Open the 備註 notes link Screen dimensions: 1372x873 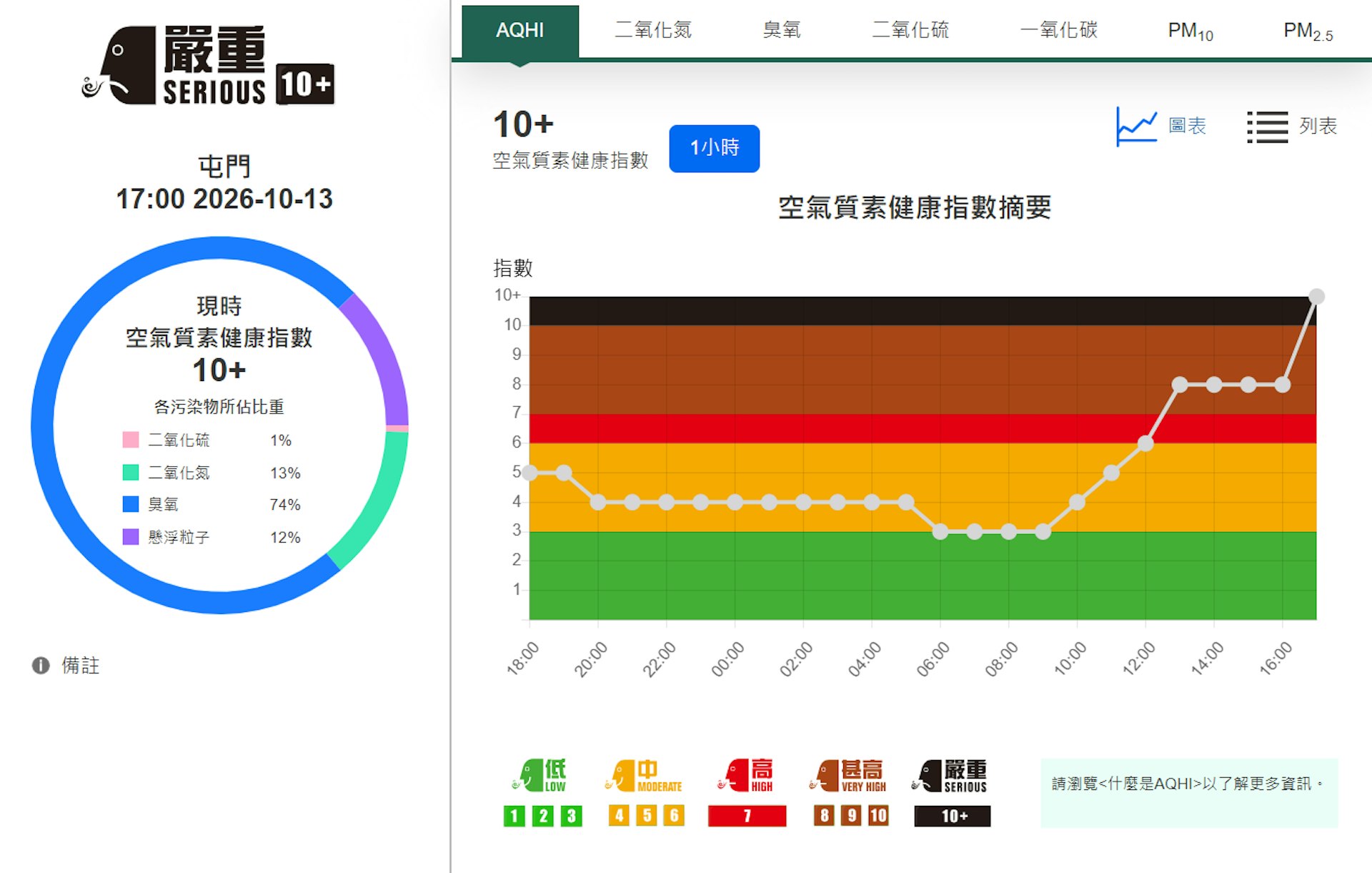coord(81,666)
